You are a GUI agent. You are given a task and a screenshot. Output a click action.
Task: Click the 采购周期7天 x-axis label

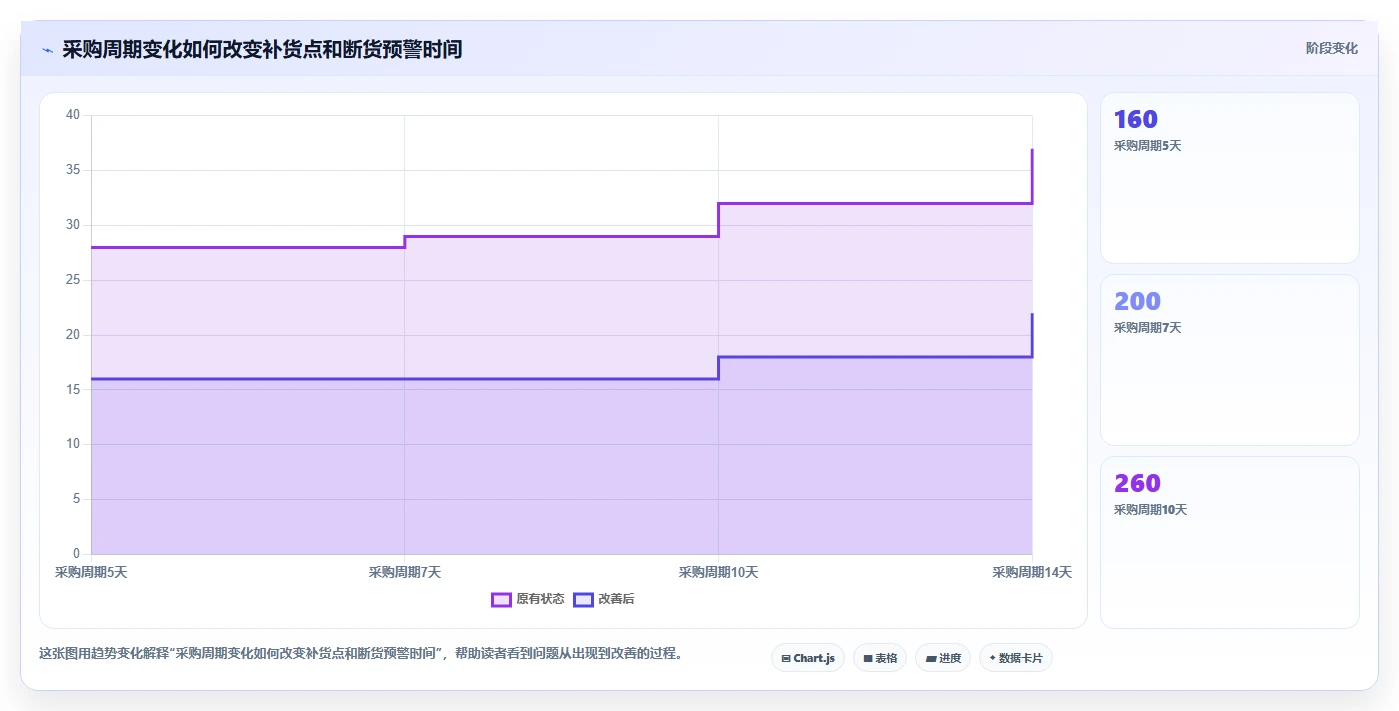click(x=405, y=572)
